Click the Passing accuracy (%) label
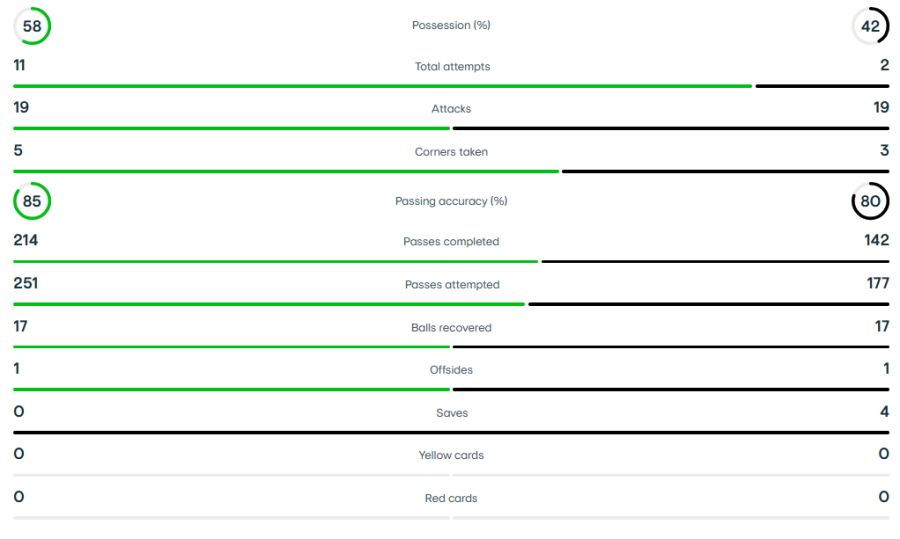The image size is (900, 539). [x=451, y=201]
